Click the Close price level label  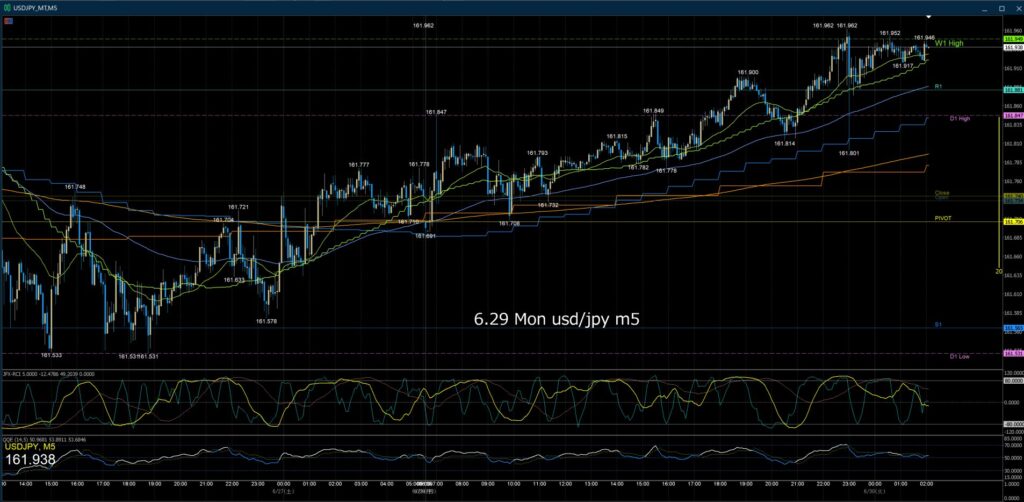click(942, 193)
